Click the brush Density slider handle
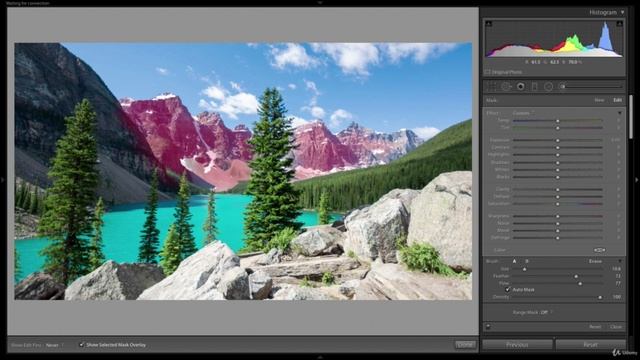 [x=600, y=297]
